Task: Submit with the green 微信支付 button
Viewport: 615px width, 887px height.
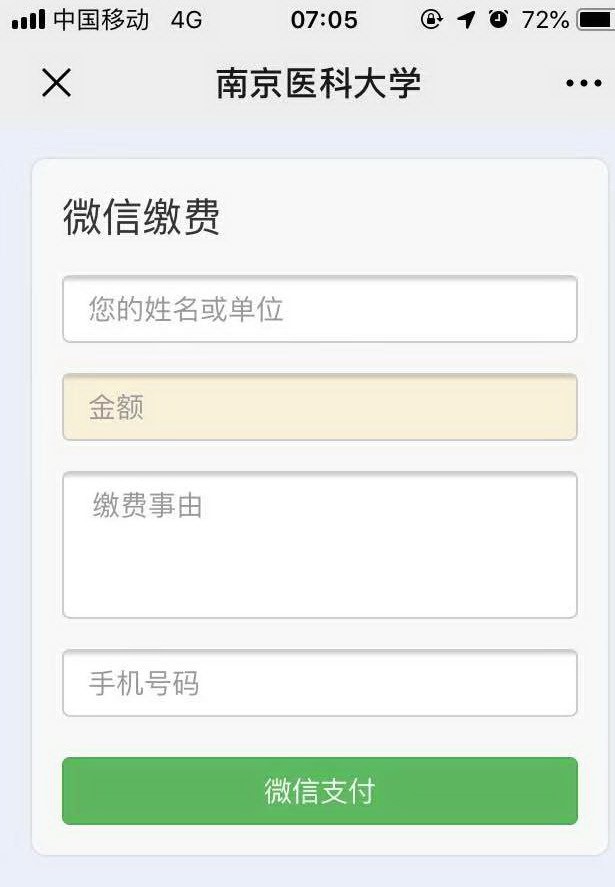Action: point(320,791)
